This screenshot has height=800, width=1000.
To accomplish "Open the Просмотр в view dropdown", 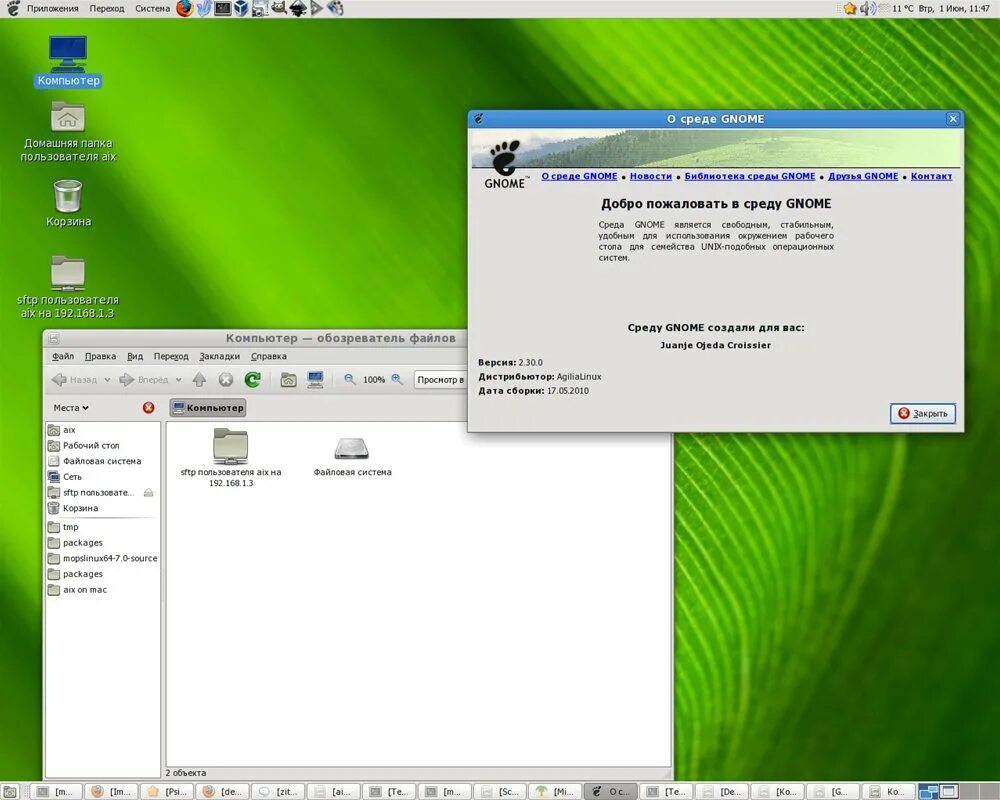I will (440, 379).
